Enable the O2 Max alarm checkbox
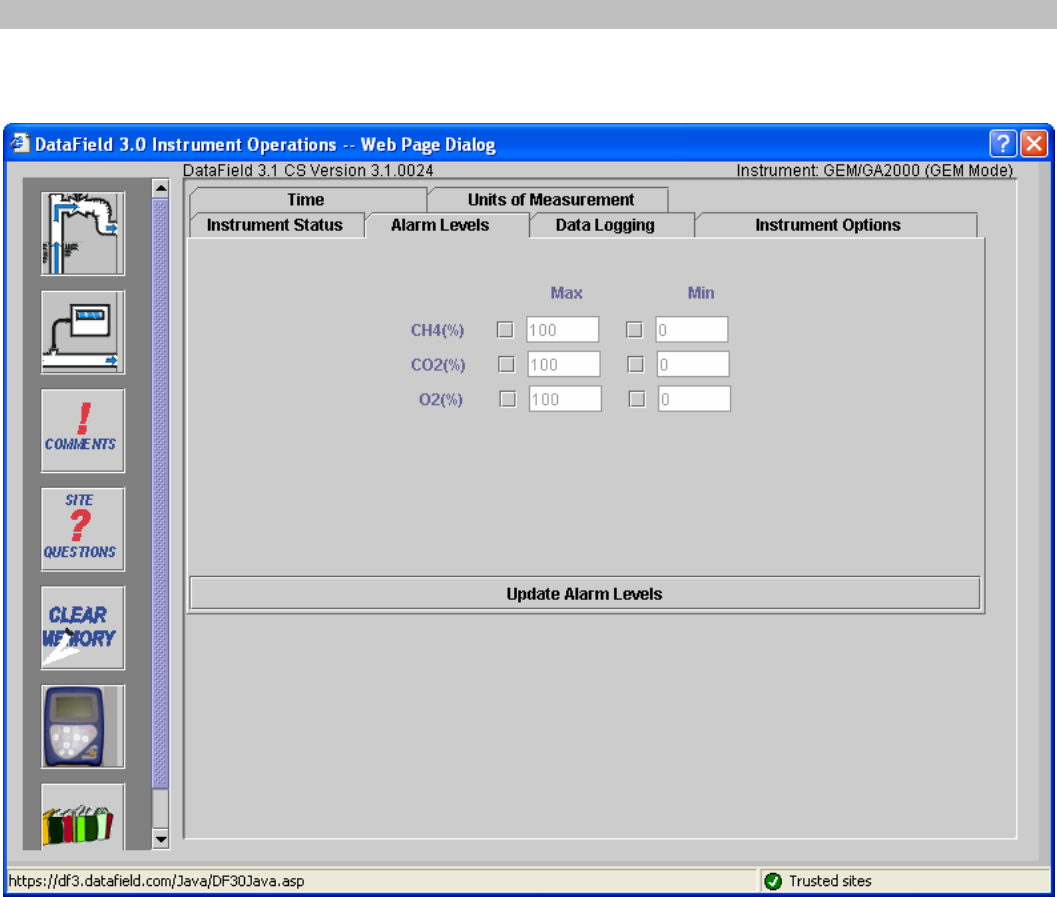The width and height of the screenshot is (1057, 897). click(x=508, y=399)
